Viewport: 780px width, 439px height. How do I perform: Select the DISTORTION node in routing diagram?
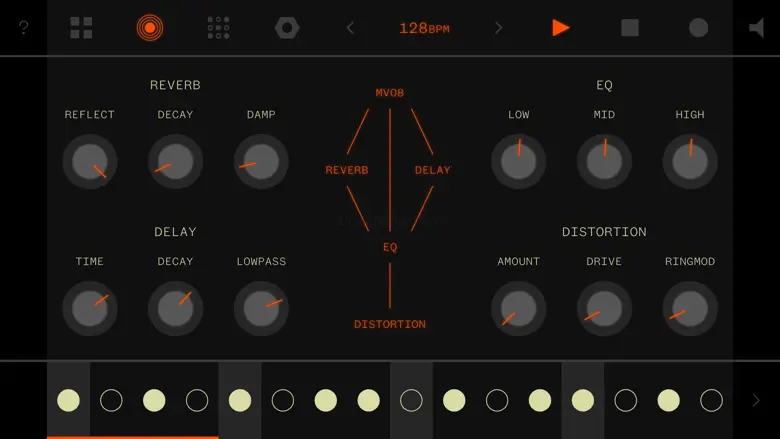(390, 324)
